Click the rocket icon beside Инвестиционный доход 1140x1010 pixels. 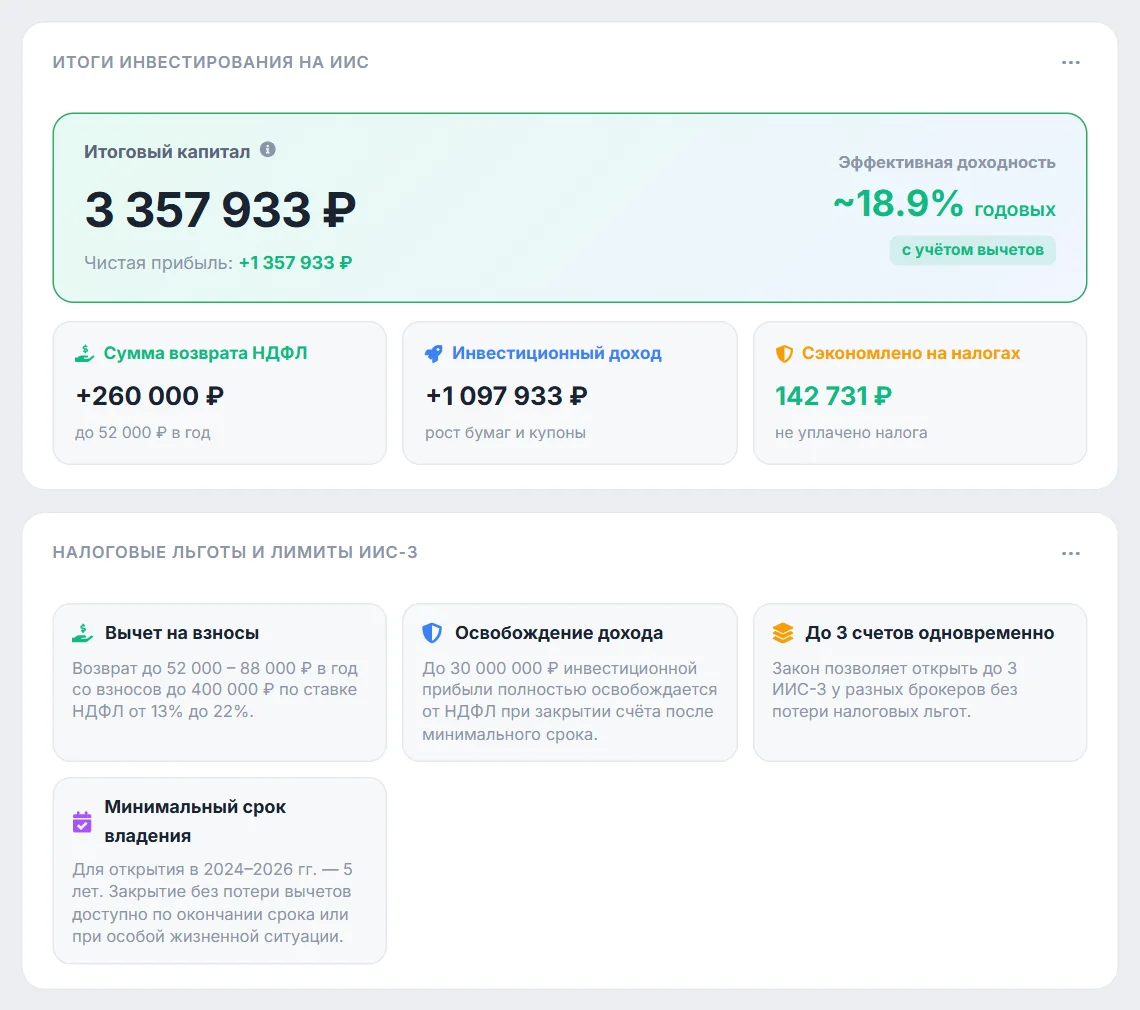click(x=433, y=354)
